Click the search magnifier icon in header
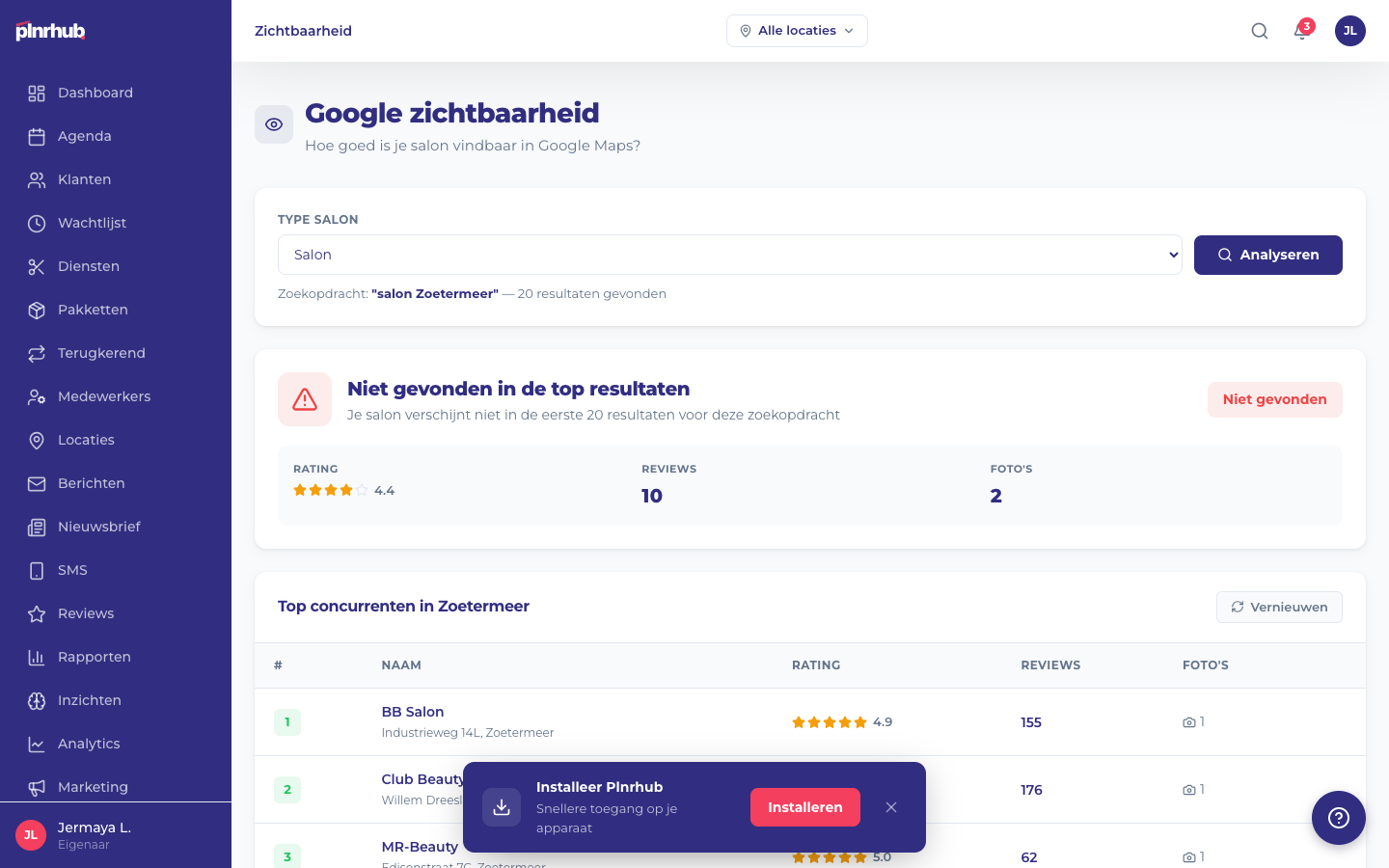Screen dimensions: 1389x868 coord(1260,31)
